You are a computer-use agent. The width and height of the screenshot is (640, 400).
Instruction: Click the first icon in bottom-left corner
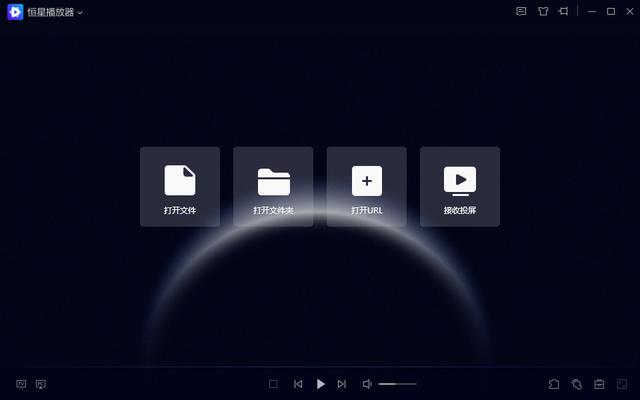[x=21, y=384]
